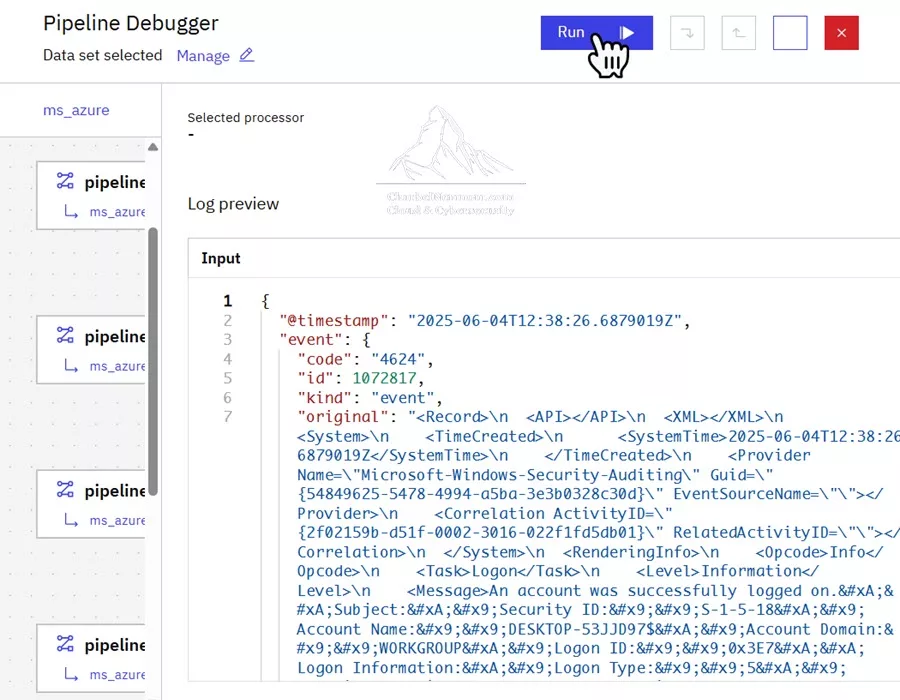Click the step-out arrow button
This screenshot has height=700, width=900.
[x=739, y=33]
